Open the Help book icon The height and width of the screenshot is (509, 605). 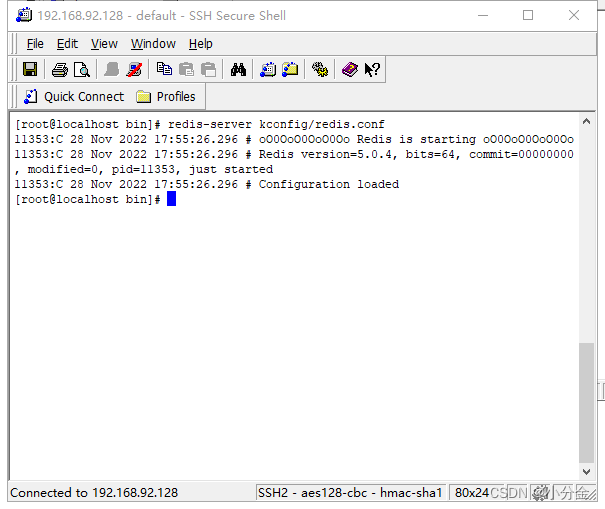click(x=350, y=70)
